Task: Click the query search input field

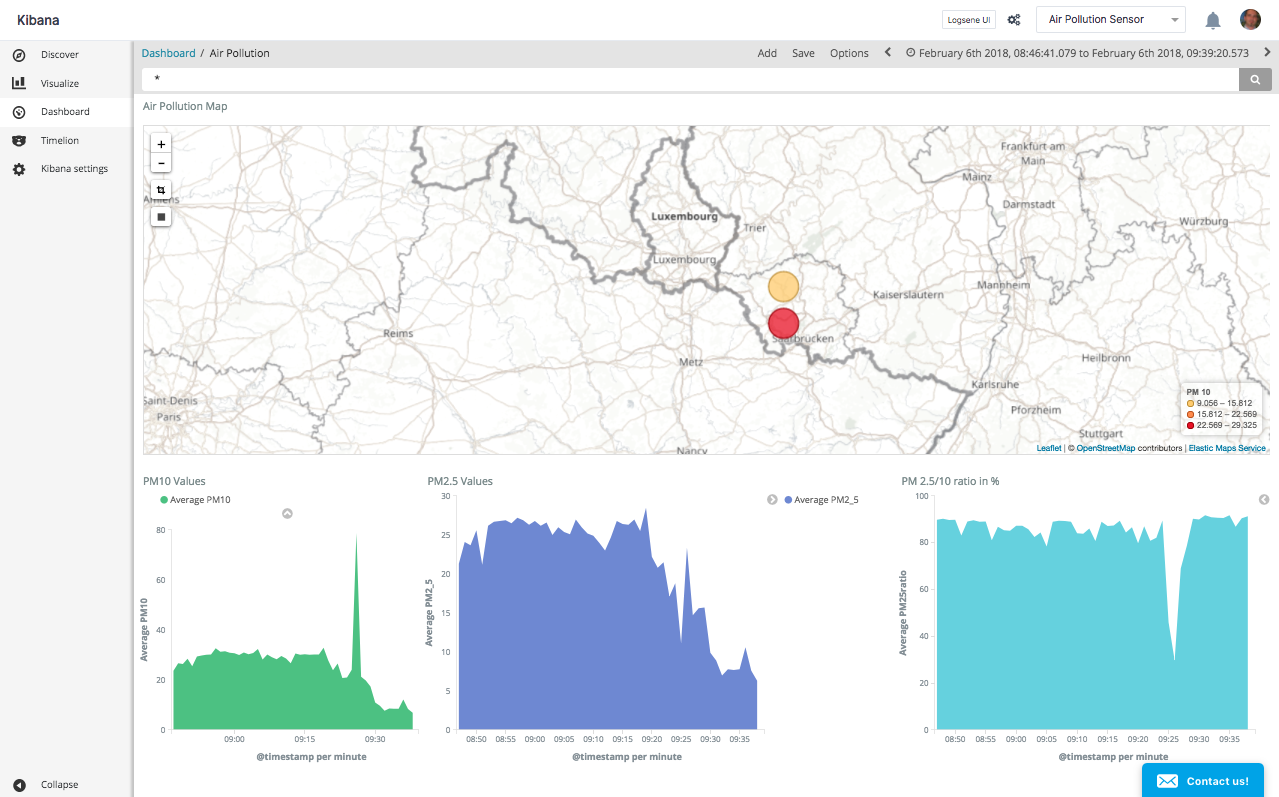Action: 690,79
